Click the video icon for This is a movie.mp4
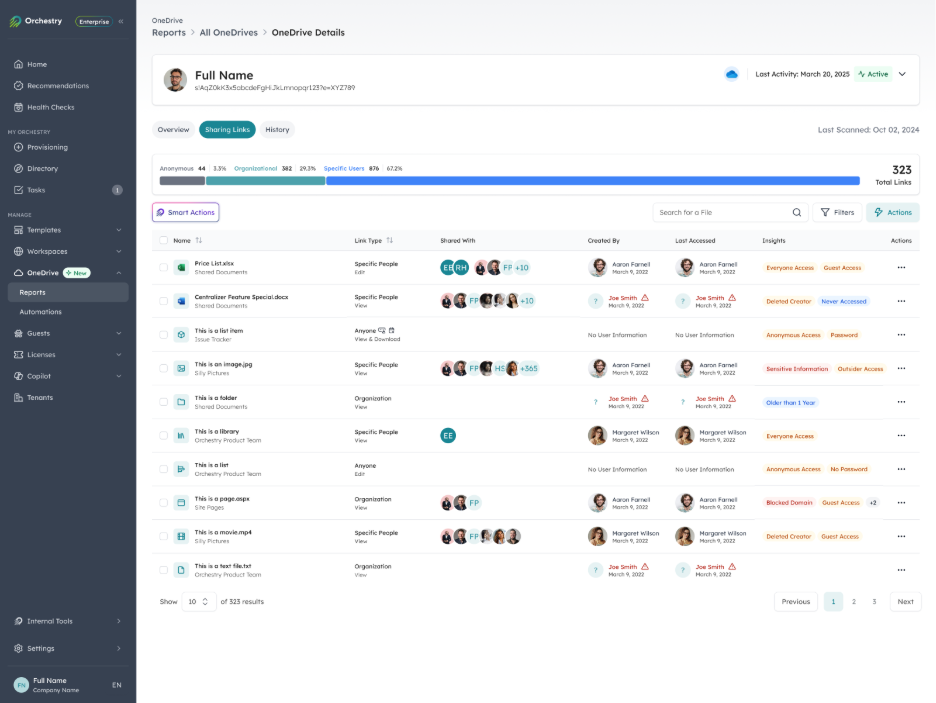This screenshot has height=703, width=936. click(x=181, y=536)
